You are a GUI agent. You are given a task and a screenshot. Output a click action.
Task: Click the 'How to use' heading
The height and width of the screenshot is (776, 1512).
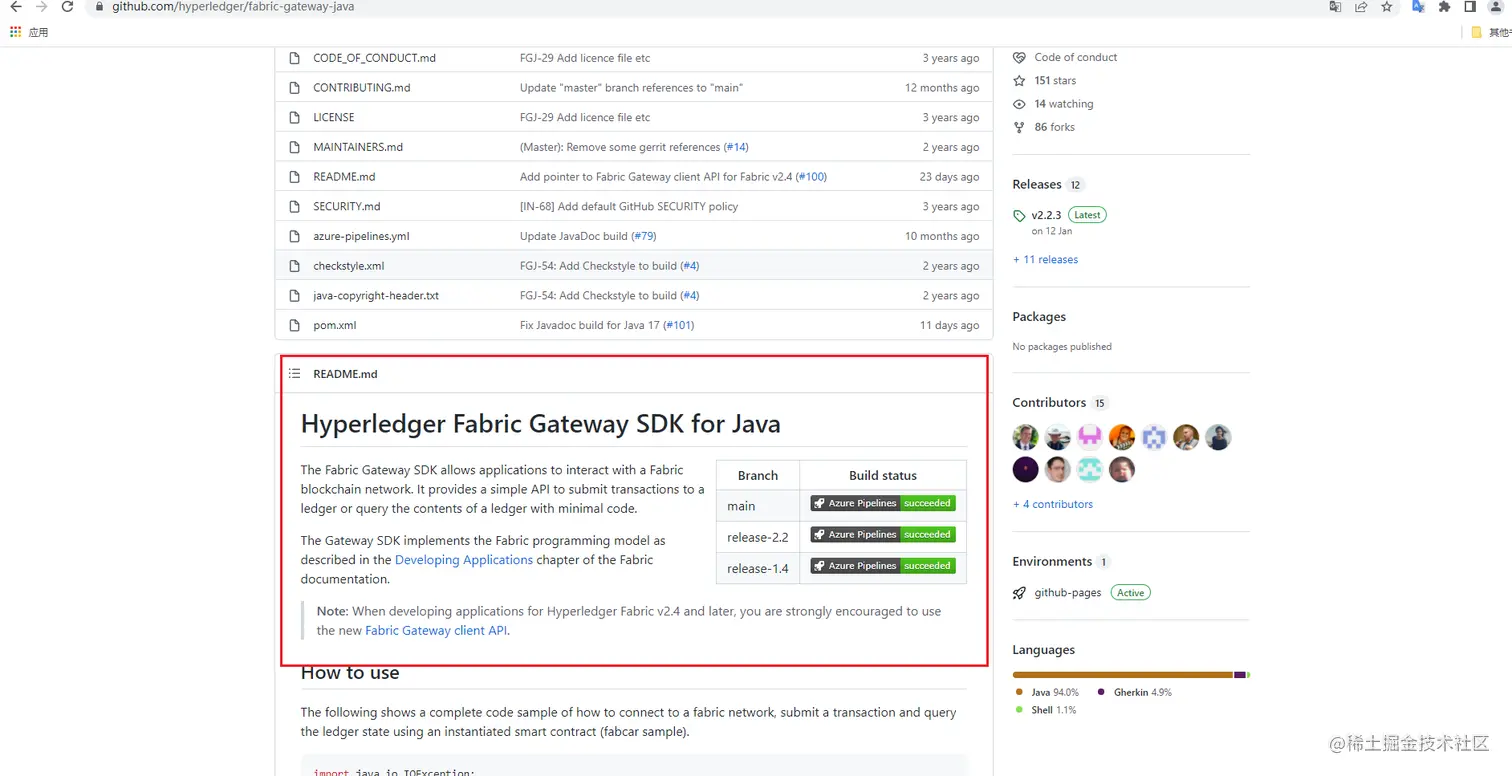pyautogui.click(x=350, y=673)
